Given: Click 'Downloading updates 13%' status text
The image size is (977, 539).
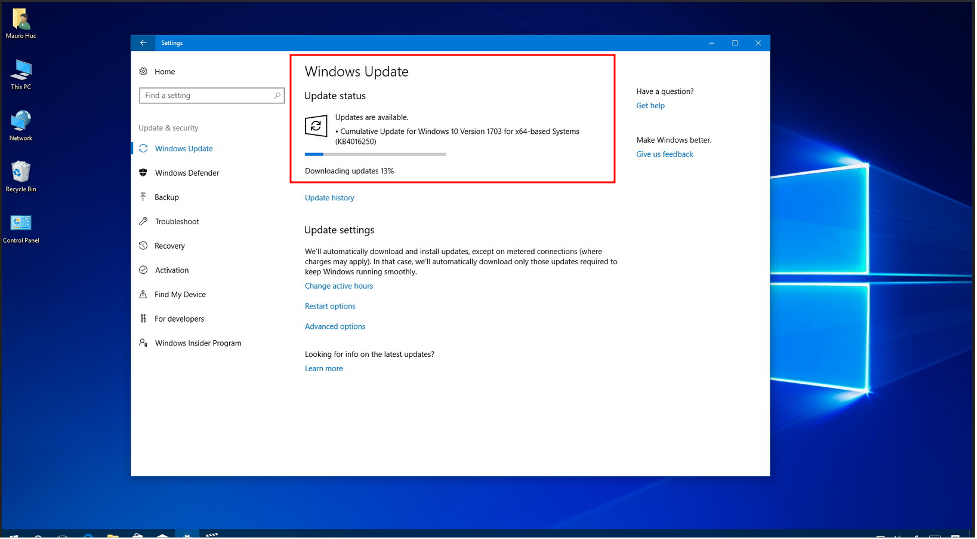Looking at the screenshot, I should pos(350,171).
